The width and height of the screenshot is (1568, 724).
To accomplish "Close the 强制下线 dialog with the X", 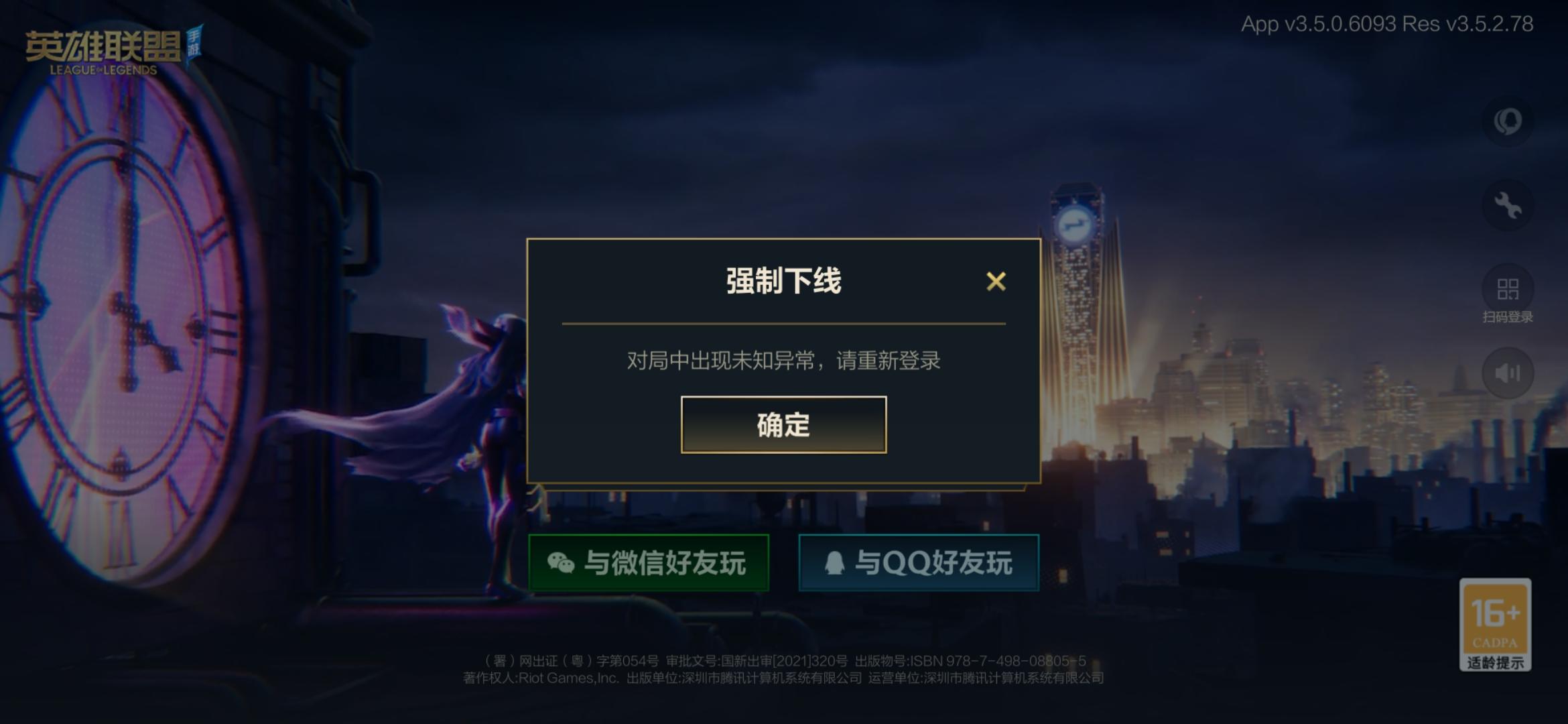I will pos(996,282).
